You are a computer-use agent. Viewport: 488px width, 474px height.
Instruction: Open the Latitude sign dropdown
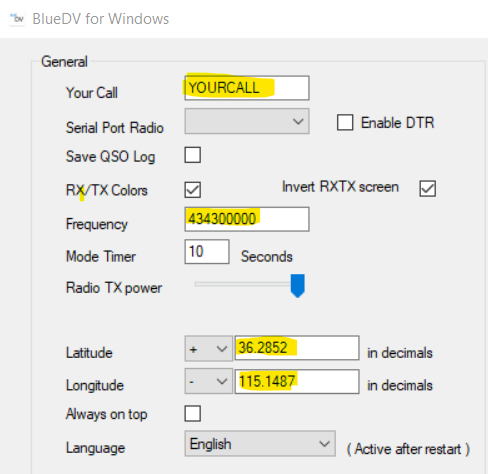[209, 349]
